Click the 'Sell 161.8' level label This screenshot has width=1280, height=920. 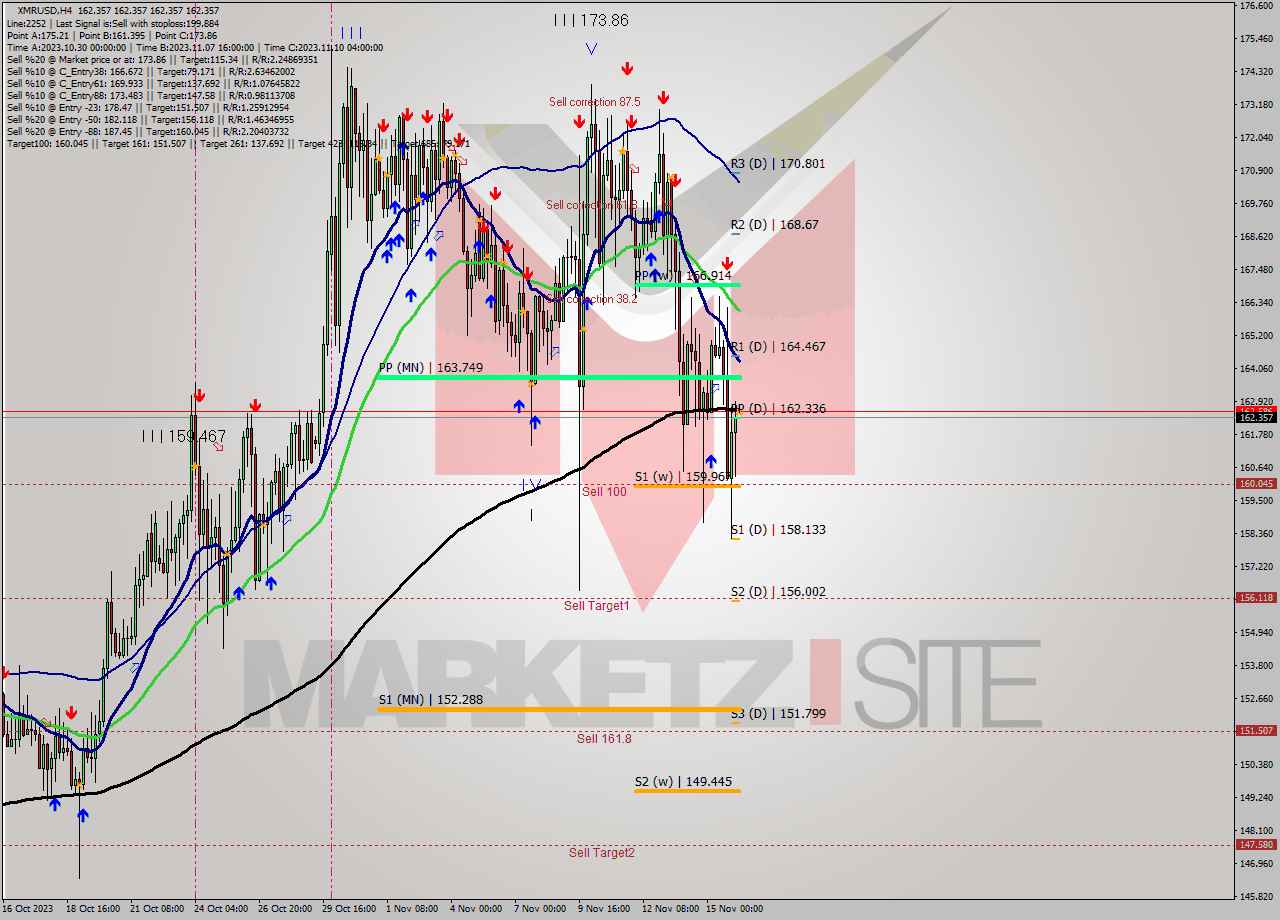[604, 739]
